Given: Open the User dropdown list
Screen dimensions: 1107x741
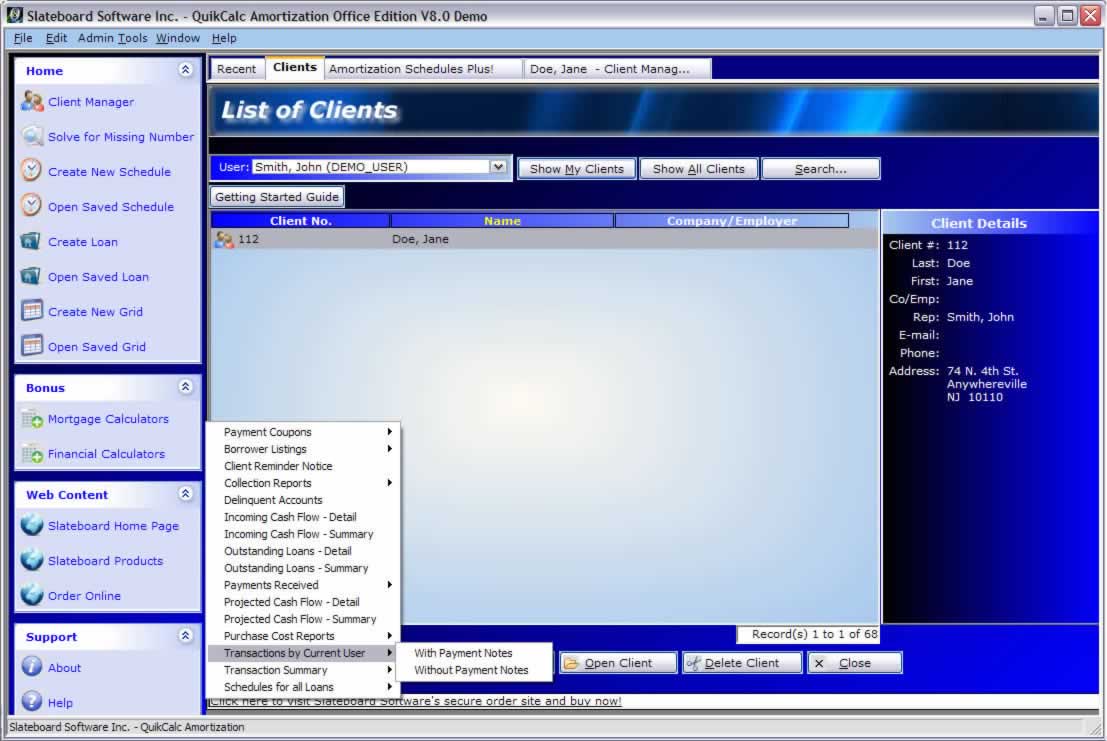Looking at the screenshot, I should (x=499, y=167).
